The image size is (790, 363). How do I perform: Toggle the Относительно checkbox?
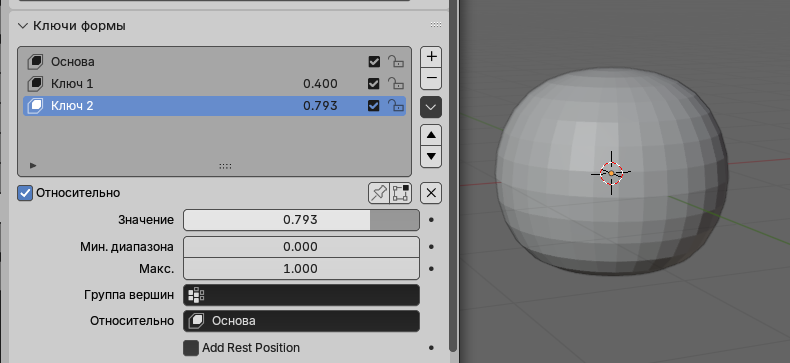[x=25, y=193]
